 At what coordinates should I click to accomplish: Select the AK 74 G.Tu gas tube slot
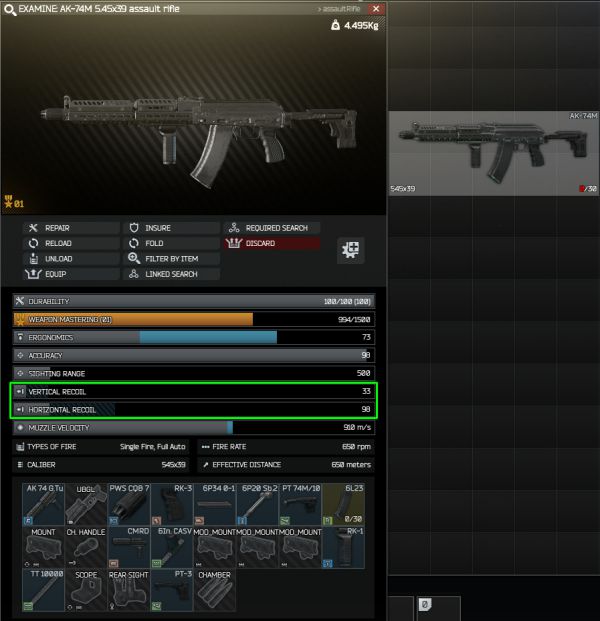[x=43, y=504]
